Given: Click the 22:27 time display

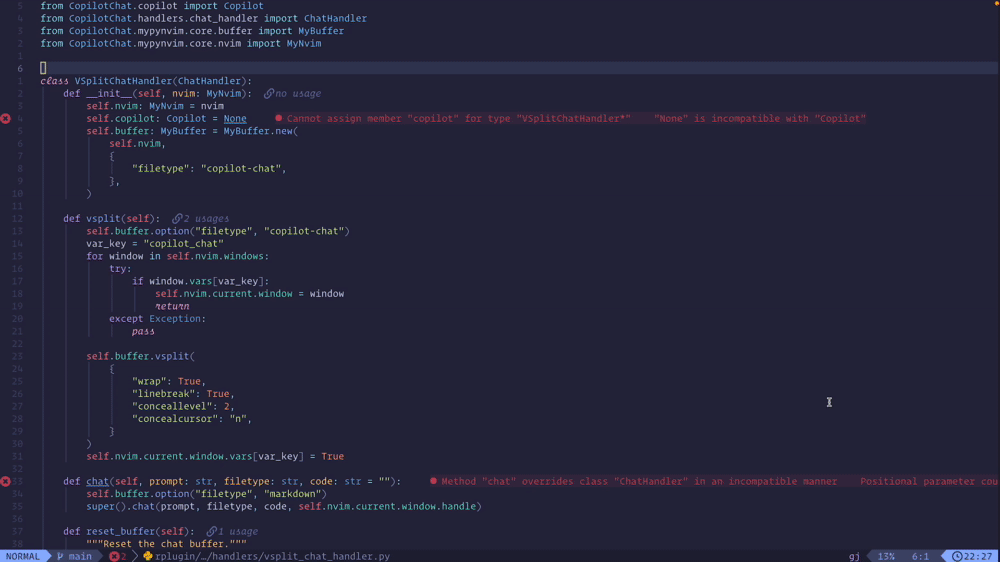Looking at the screenshot, I should 978,556.
